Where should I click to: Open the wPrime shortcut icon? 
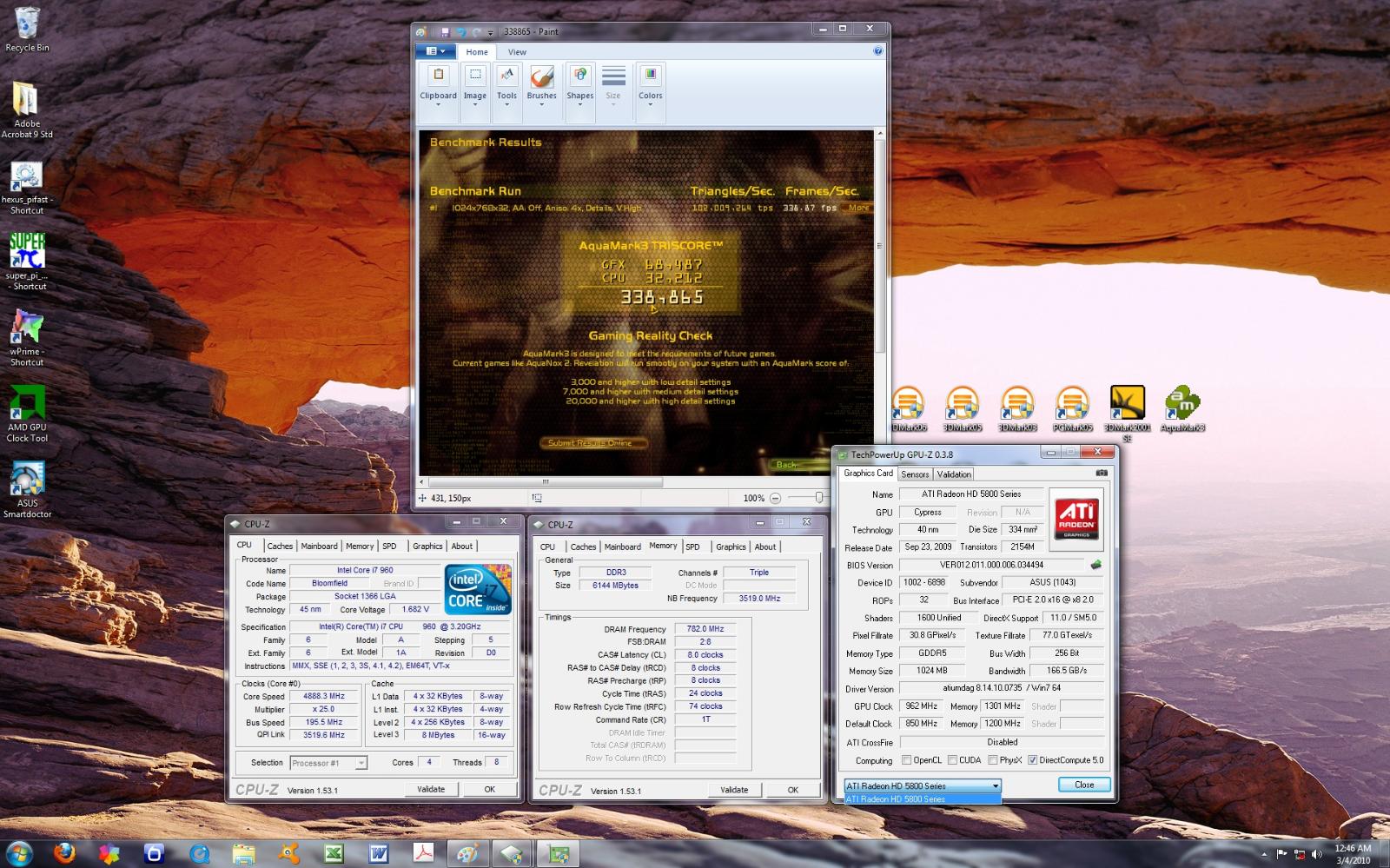(x=27, y=338)
